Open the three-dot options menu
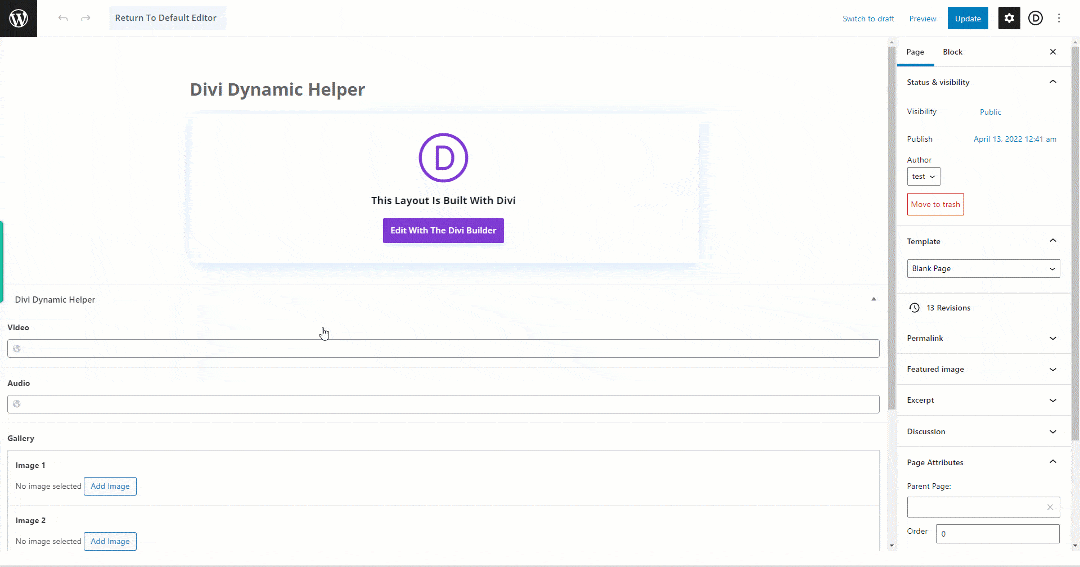1080x567 pixels. click(1059, 19)
